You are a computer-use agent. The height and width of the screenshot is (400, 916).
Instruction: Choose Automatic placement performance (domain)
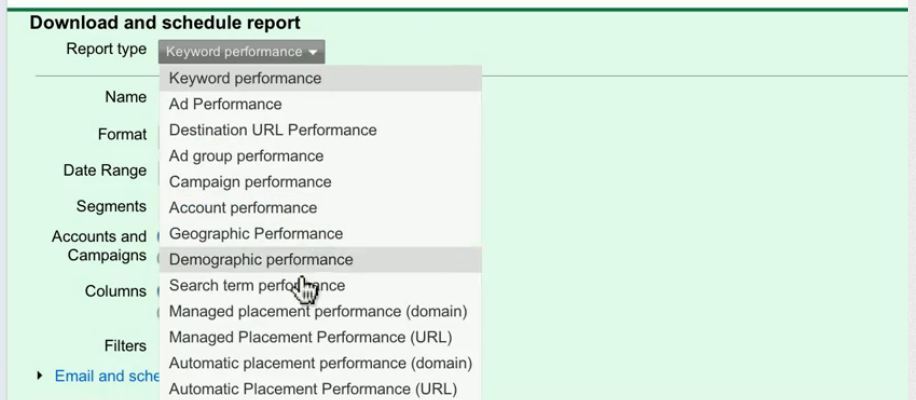320,363
